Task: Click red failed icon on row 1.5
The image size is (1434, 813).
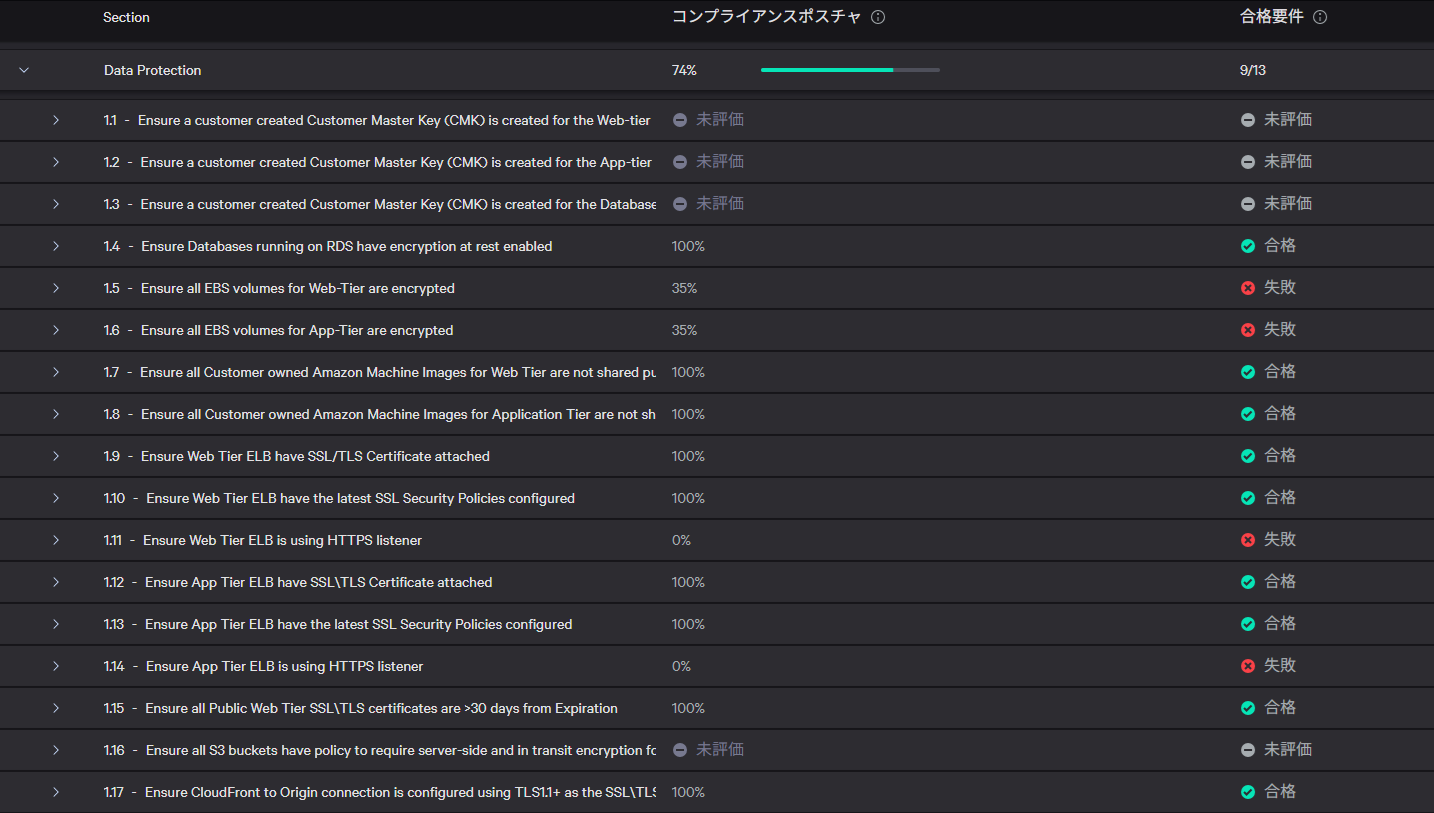Action: [x=1248, y=288]
